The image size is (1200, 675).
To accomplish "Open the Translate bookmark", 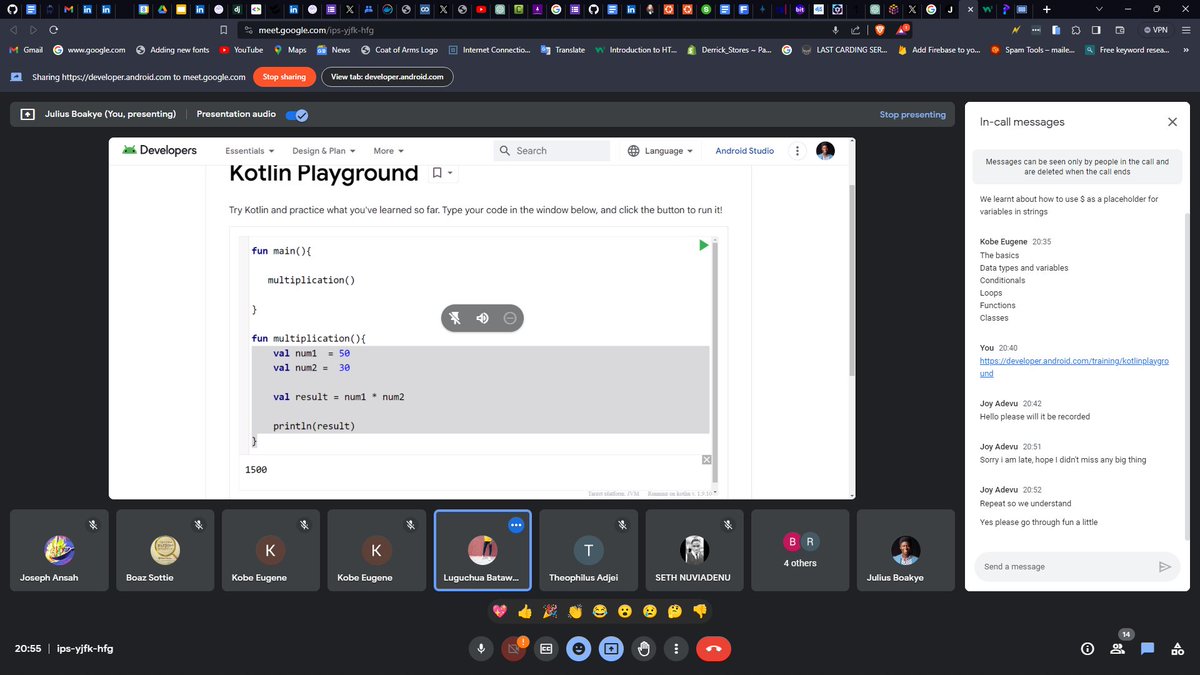I will tap(563, 49).
